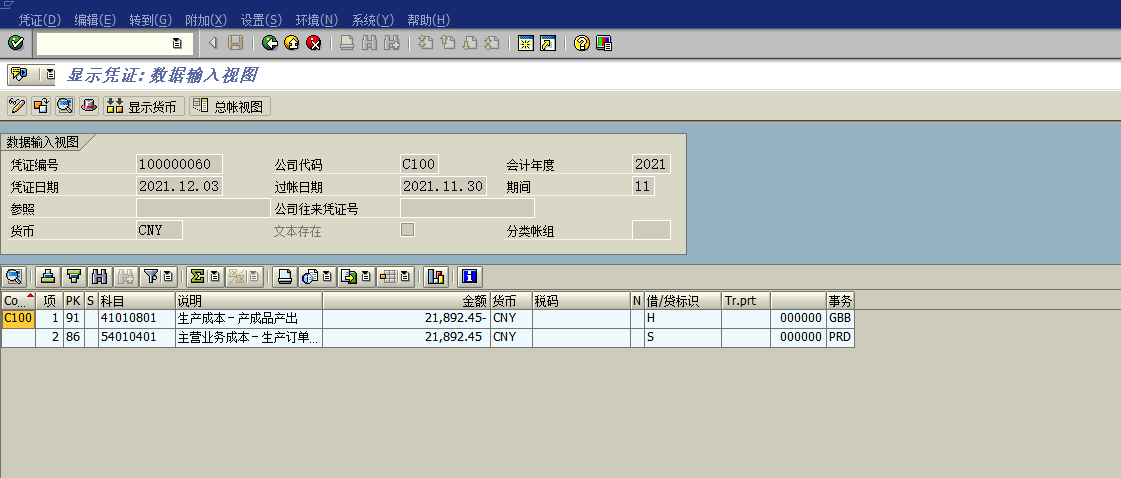Click the Print icon in the standard toolbar
Viewport: 1121px width, 478px height.
pyautogui.click(x=347, y=44)
